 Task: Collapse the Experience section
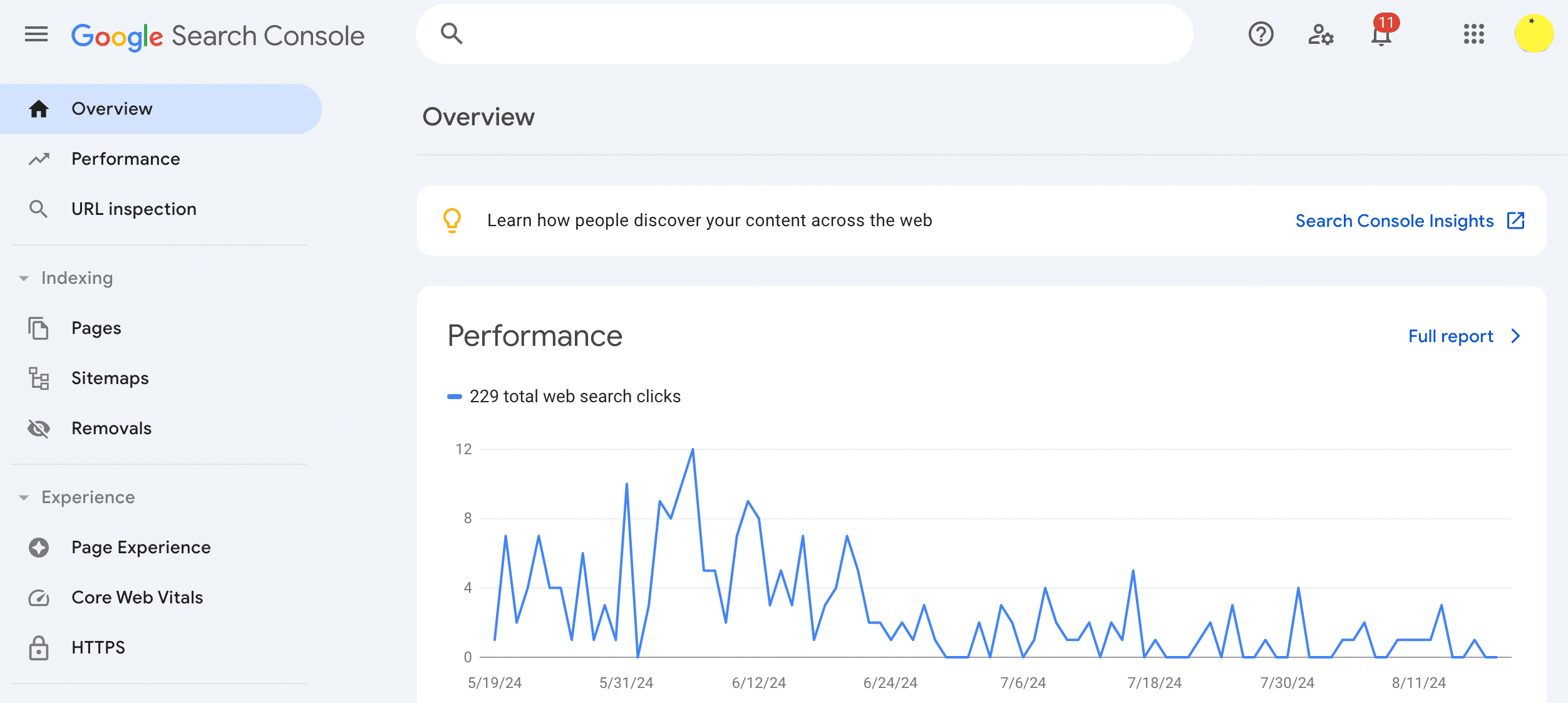coord(24,497)
